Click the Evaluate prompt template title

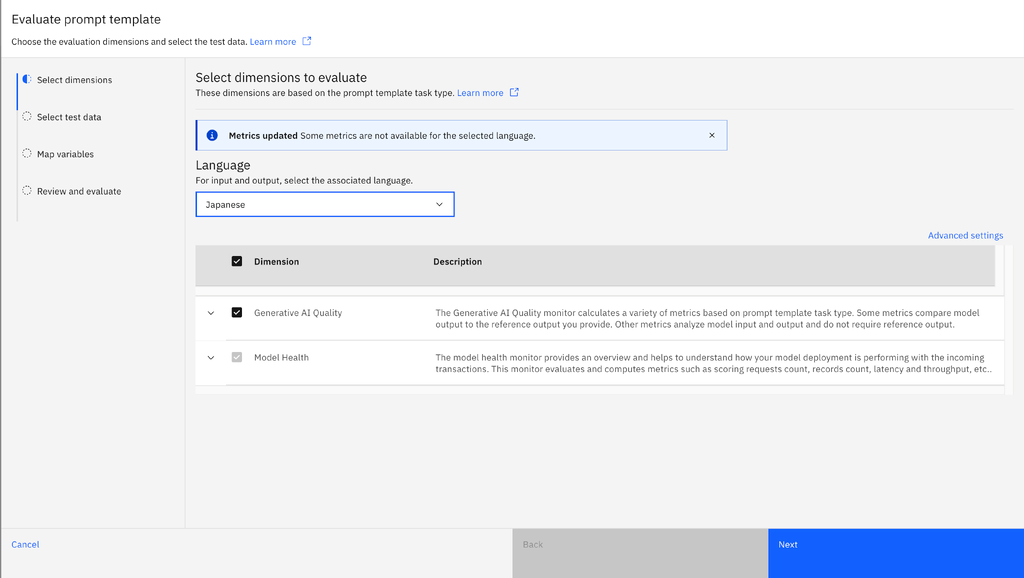click(86, 20)
